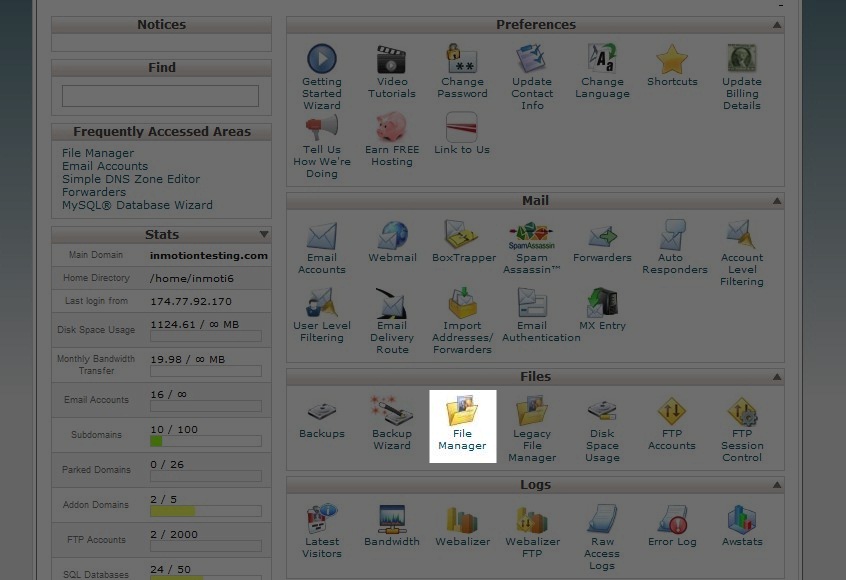Click the Forwarders label in Mail section

click(602, 258)
